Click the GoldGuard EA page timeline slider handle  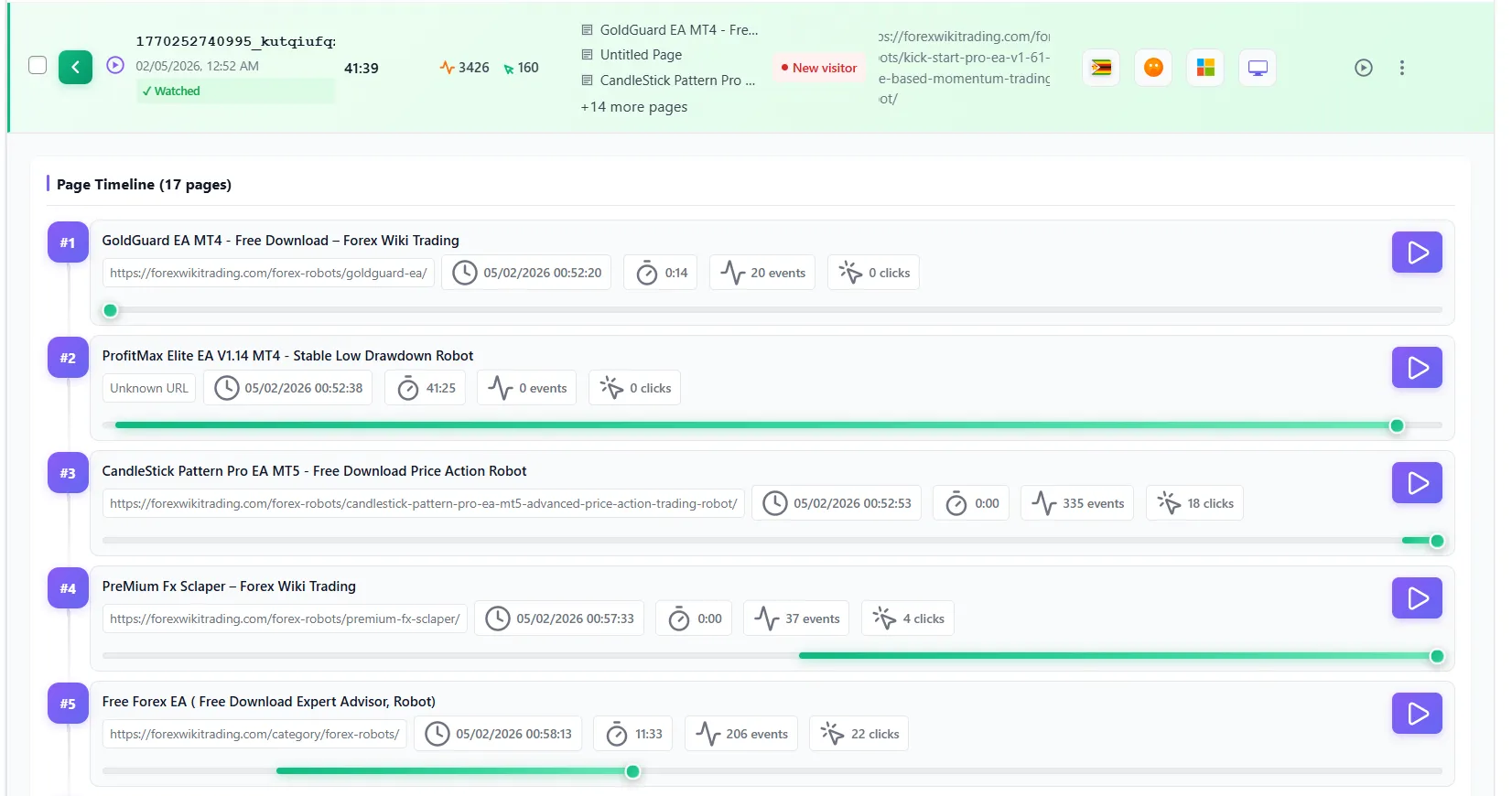point(111,310)
